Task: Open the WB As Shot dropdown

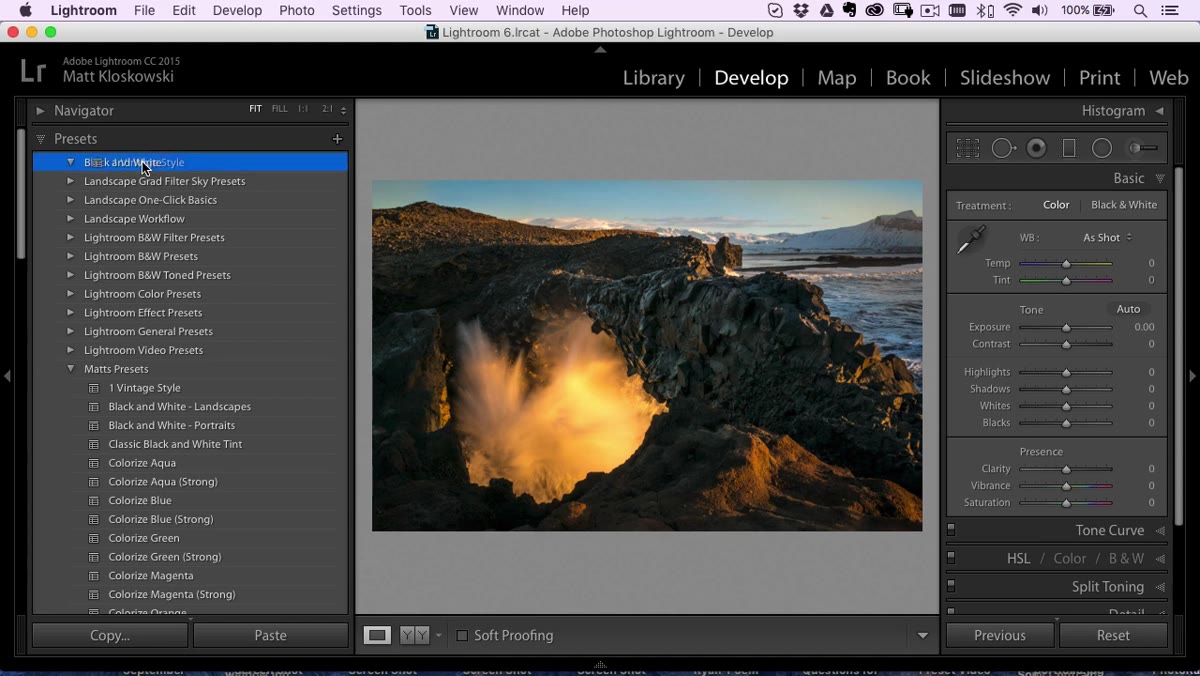Action: pyautogui.click(x=1107, y=238)
